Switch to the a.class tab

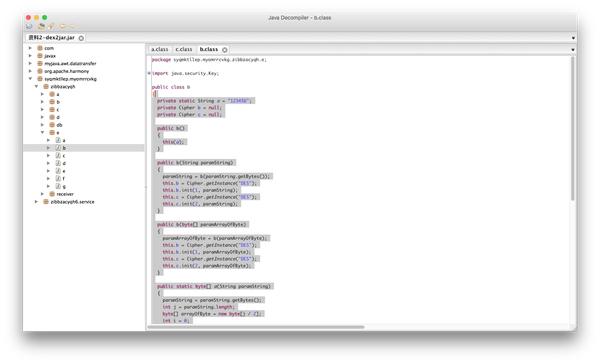[x=160, y=49]
